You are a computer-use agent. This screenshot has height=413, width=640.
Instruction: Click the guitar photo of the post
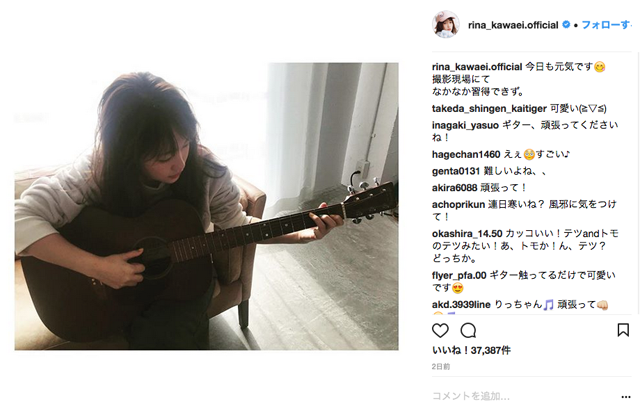pos(207,206)
